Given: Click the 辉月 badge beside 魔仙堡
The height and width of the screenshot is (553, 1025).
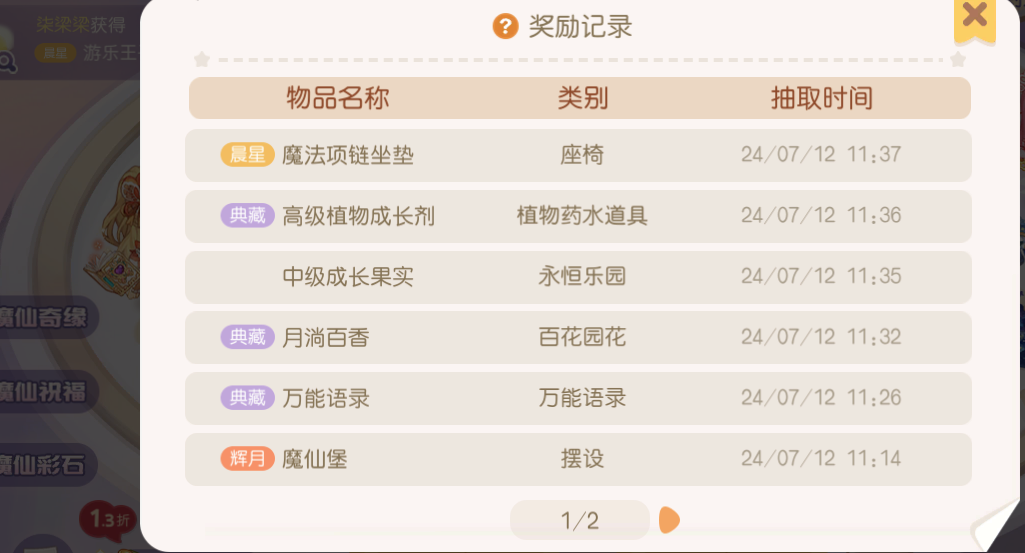Looking at the screenshot, I should [x=247, y=459].
